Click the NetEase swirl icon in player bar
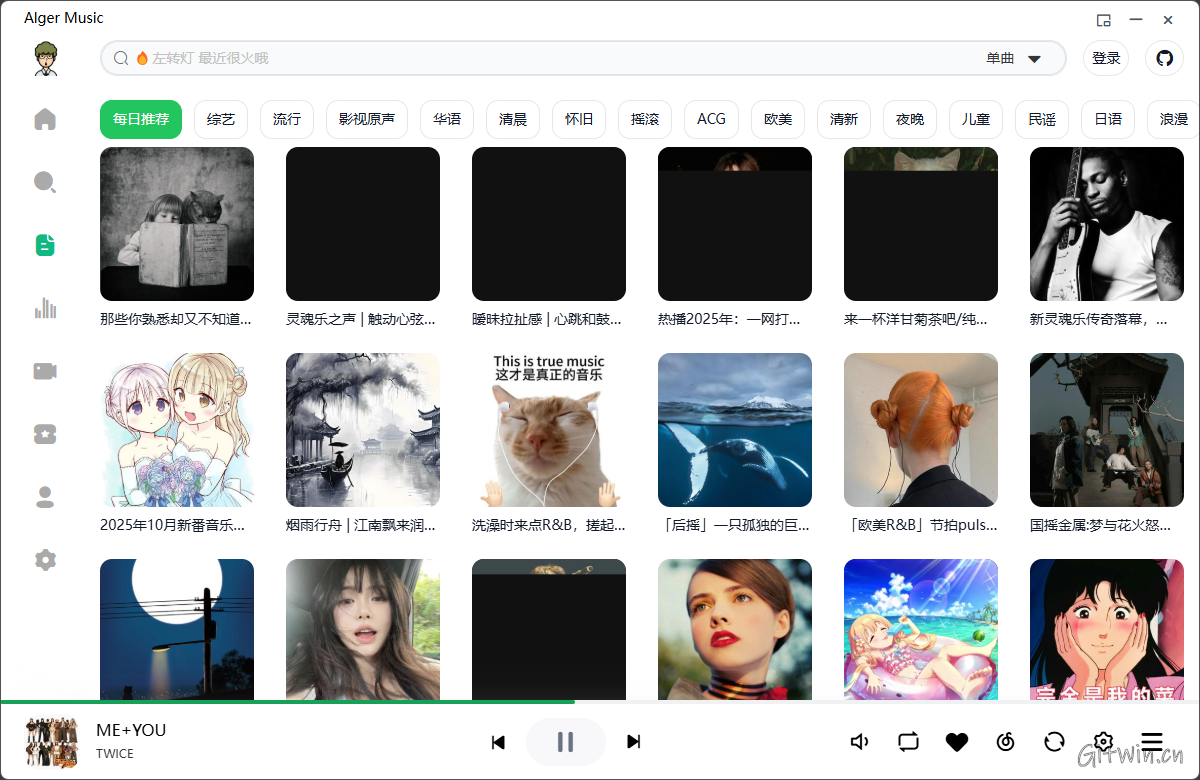Viewport: 1200px width, 780px height. point(1006,742)
